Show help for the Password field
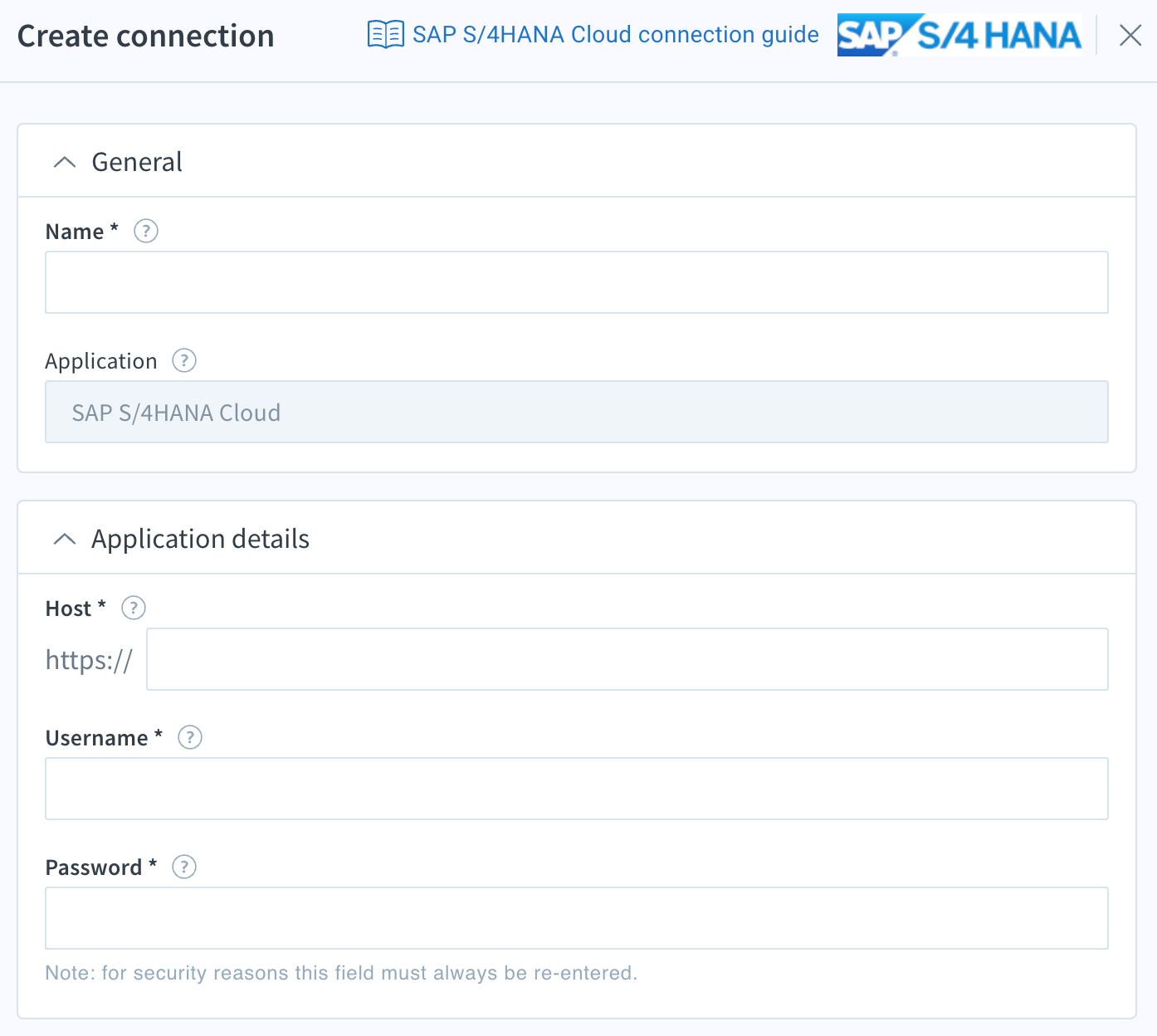The width and height of the screenshot is (1157, 1036). tap(183, 867)
